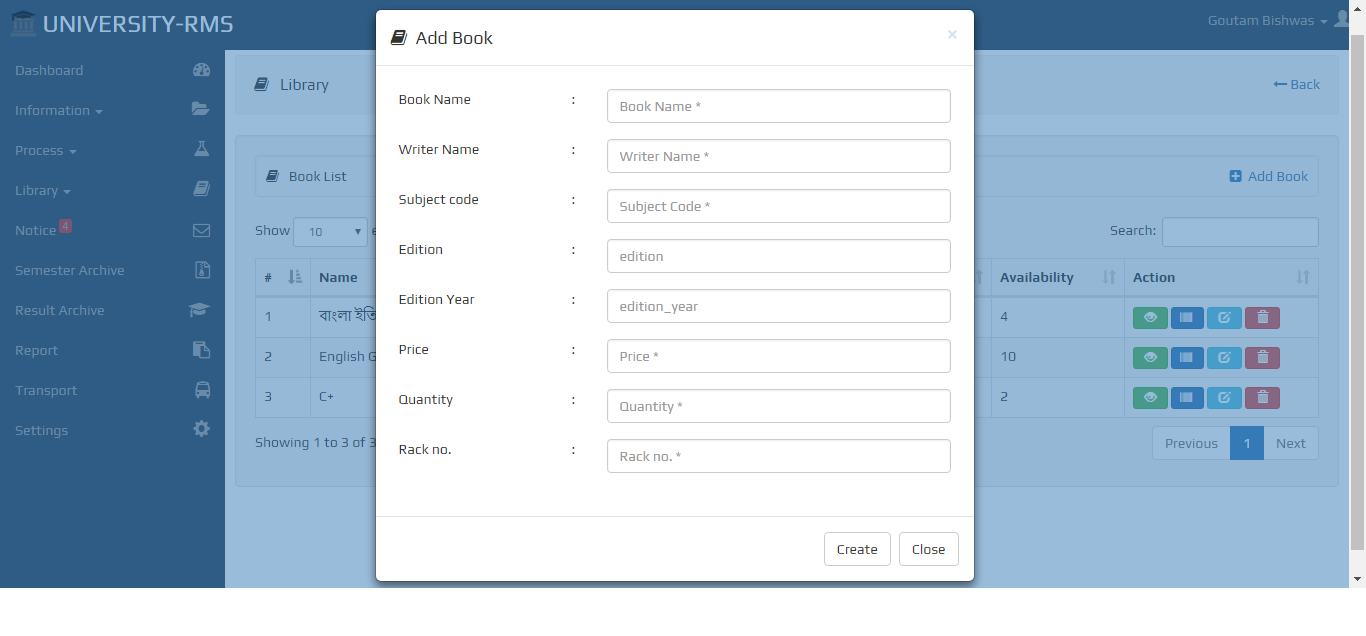Screen dimensions: 1366x636
Task: Click the Result Archive graduation cap icon
Action: 200,310
